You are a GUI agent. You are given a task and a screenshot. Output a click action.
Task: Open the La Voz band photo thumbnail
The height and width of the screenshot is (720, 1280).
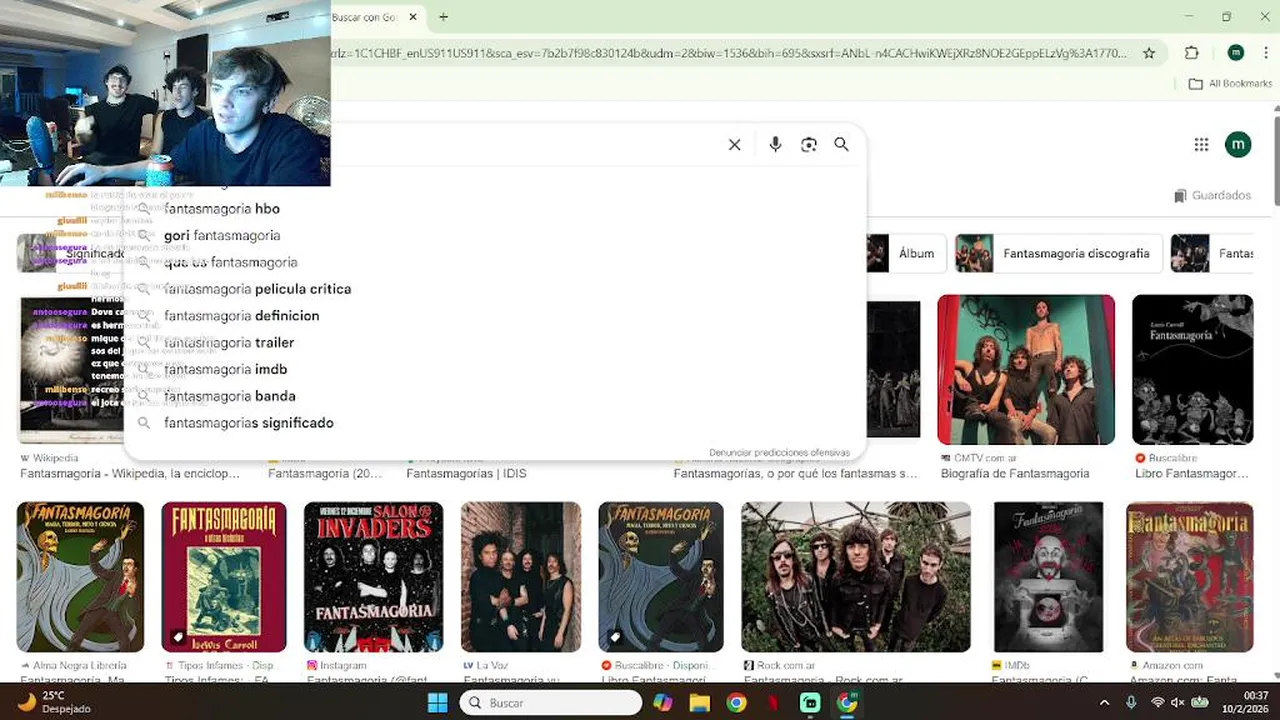coord(521,577)
